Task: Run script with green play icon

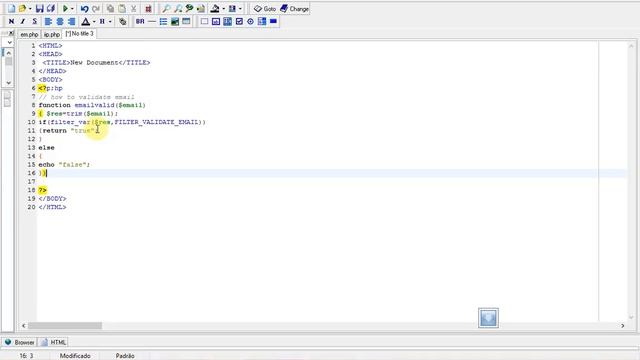Action: click(x=65, y=9)
